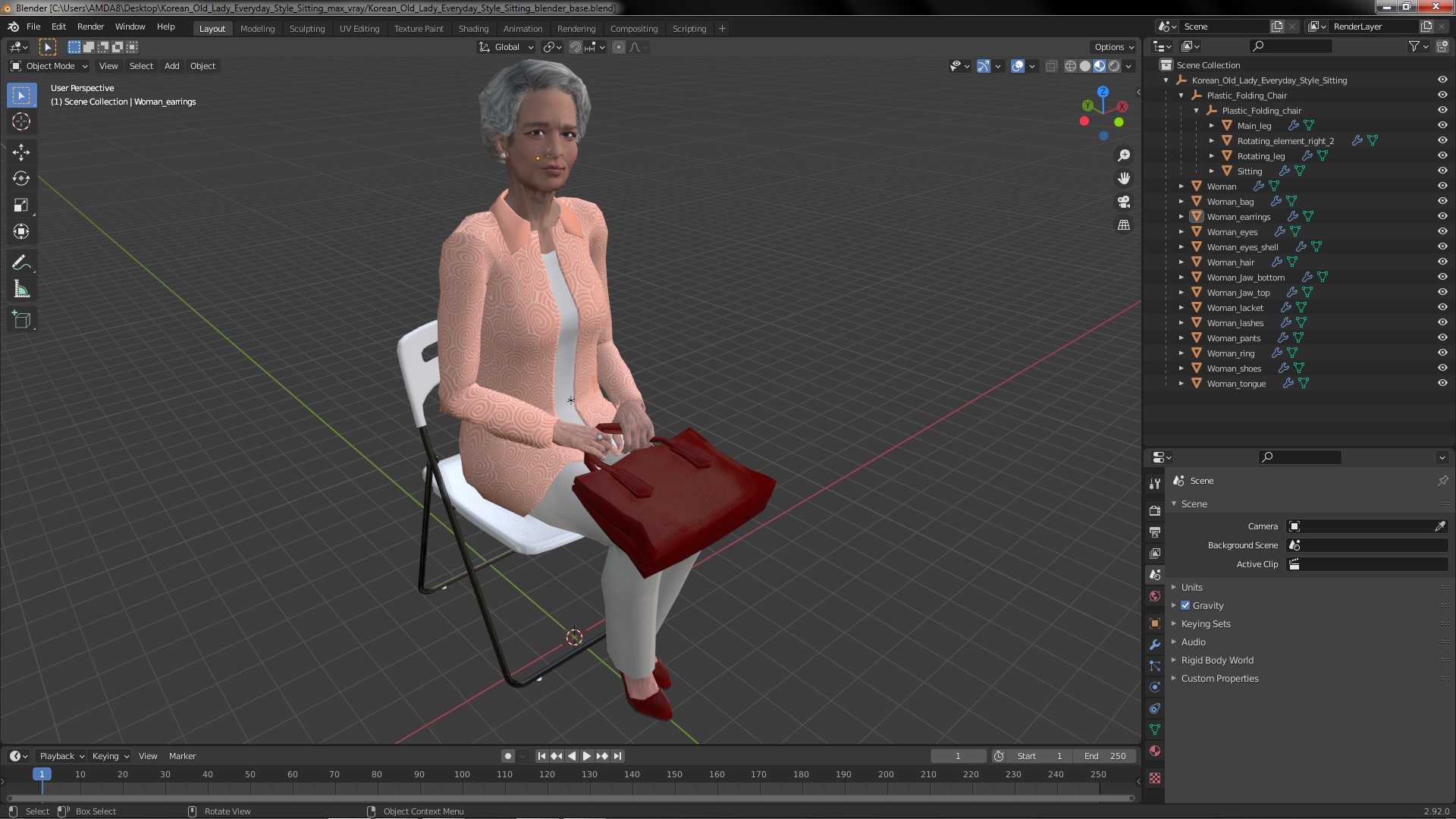Open the Add menu in viewport header
Screen dimensions: 1456x819
click(x=172, y=67)
